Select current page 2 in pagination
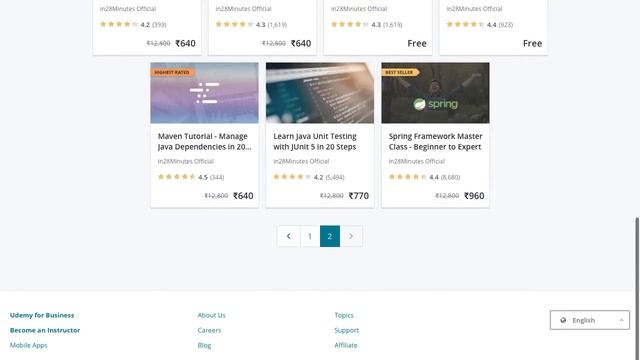Screen dimensions: 640x360 click(330, 236)
